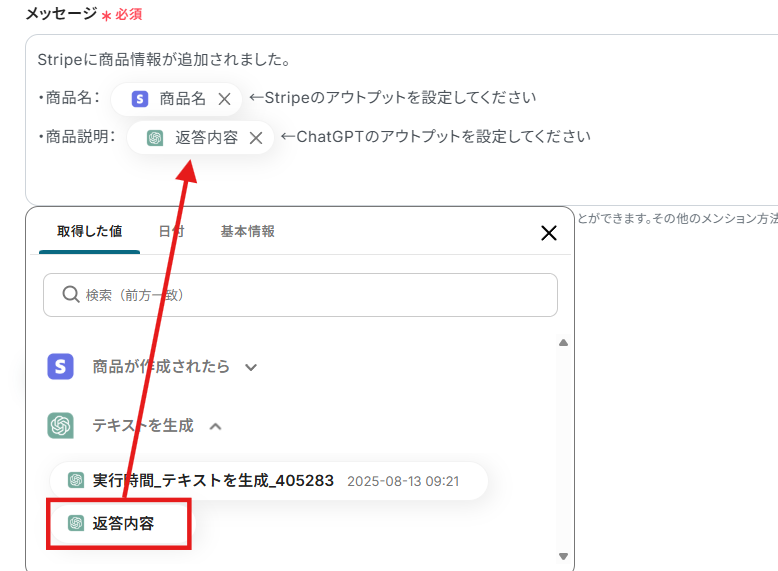The height and width of the screenshot is (571, 778).
Task: Switch to the 取得した値 tab
Action: 89,232
